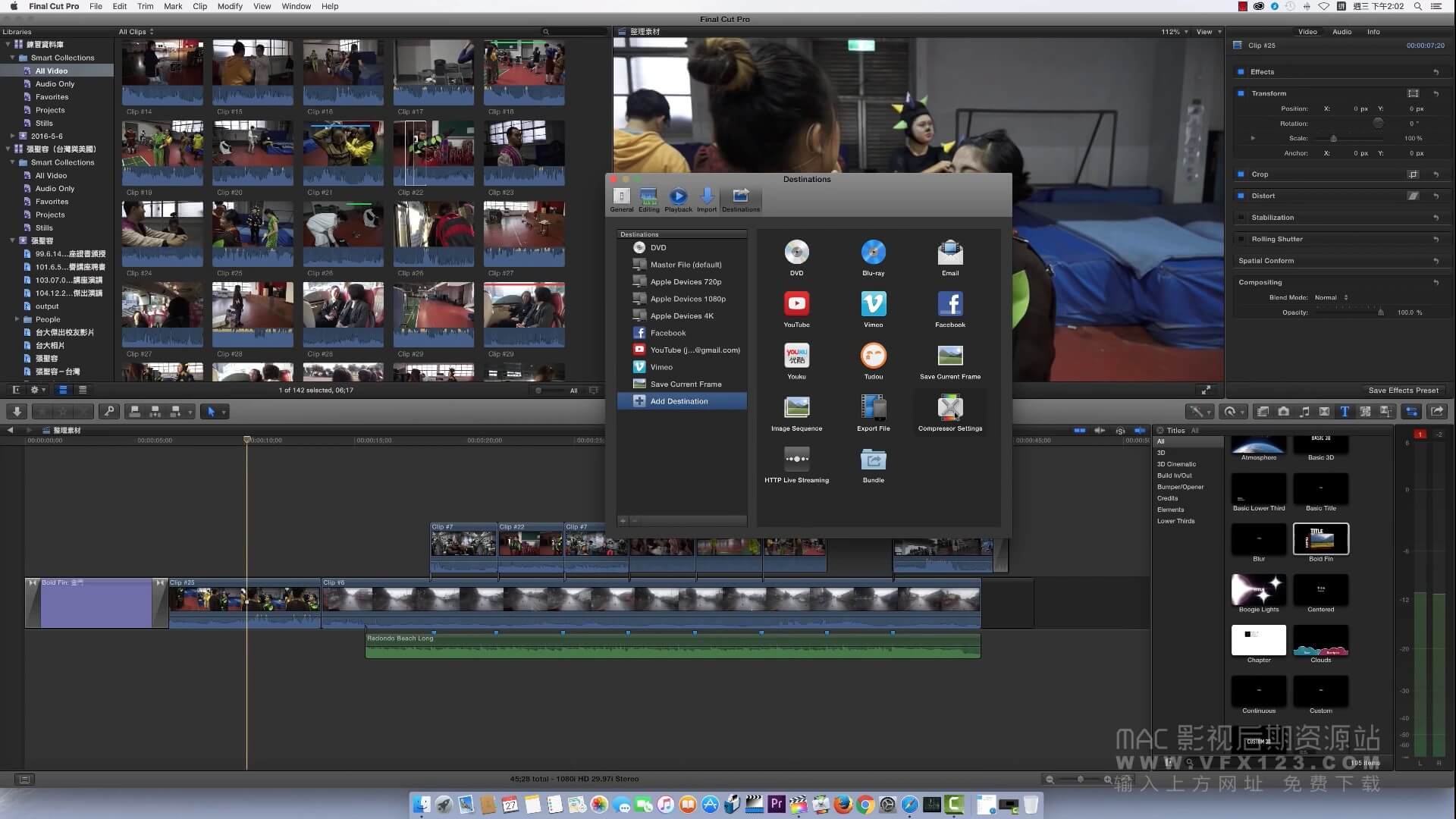This screenshot has width=1456, height=819.
Task: Switch to the Info inspector tab
Action: pyautogui.click(x=1373, y=32)
